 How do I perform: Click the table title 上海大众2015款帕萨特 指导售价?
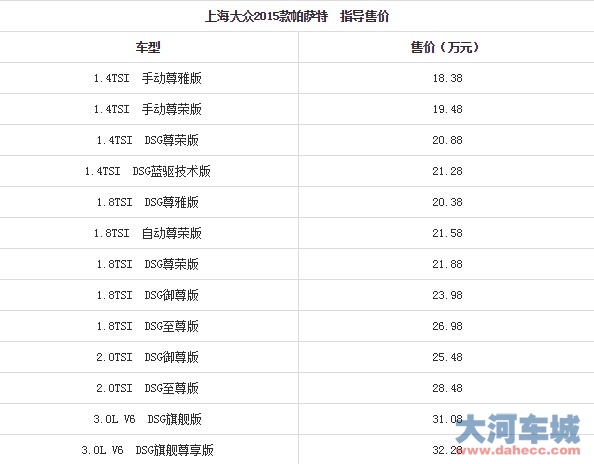tap(297, 16)
